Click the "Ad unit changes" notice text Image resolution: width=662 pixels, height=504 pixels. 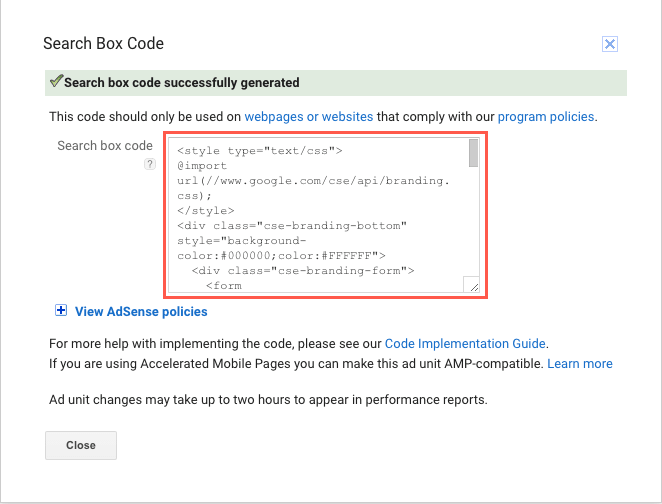(x=268, y=400)
